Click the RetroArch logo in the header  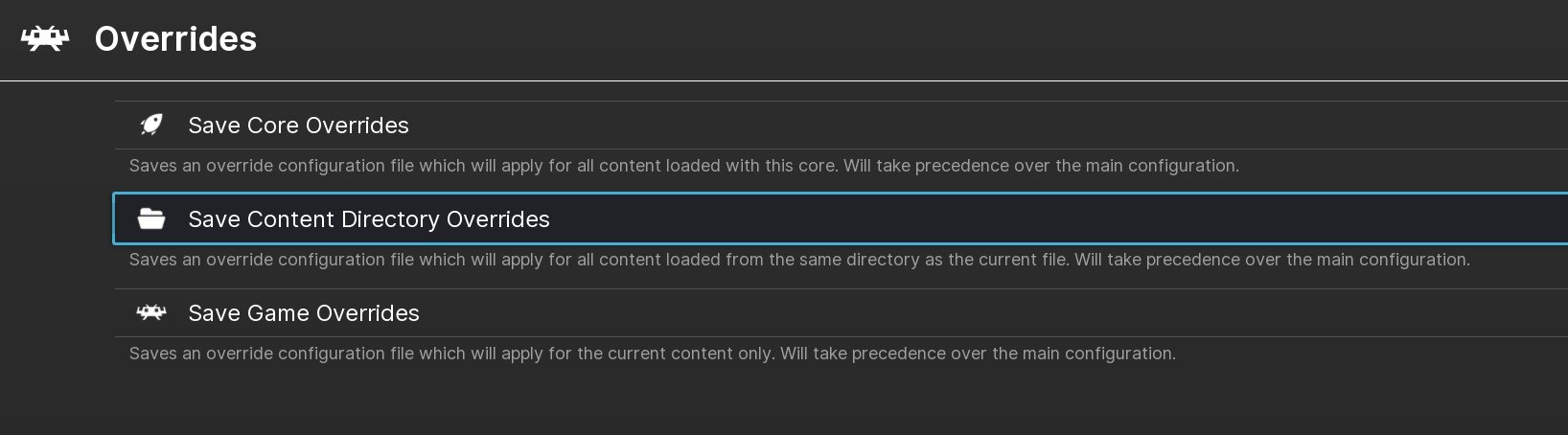(45, 38)
